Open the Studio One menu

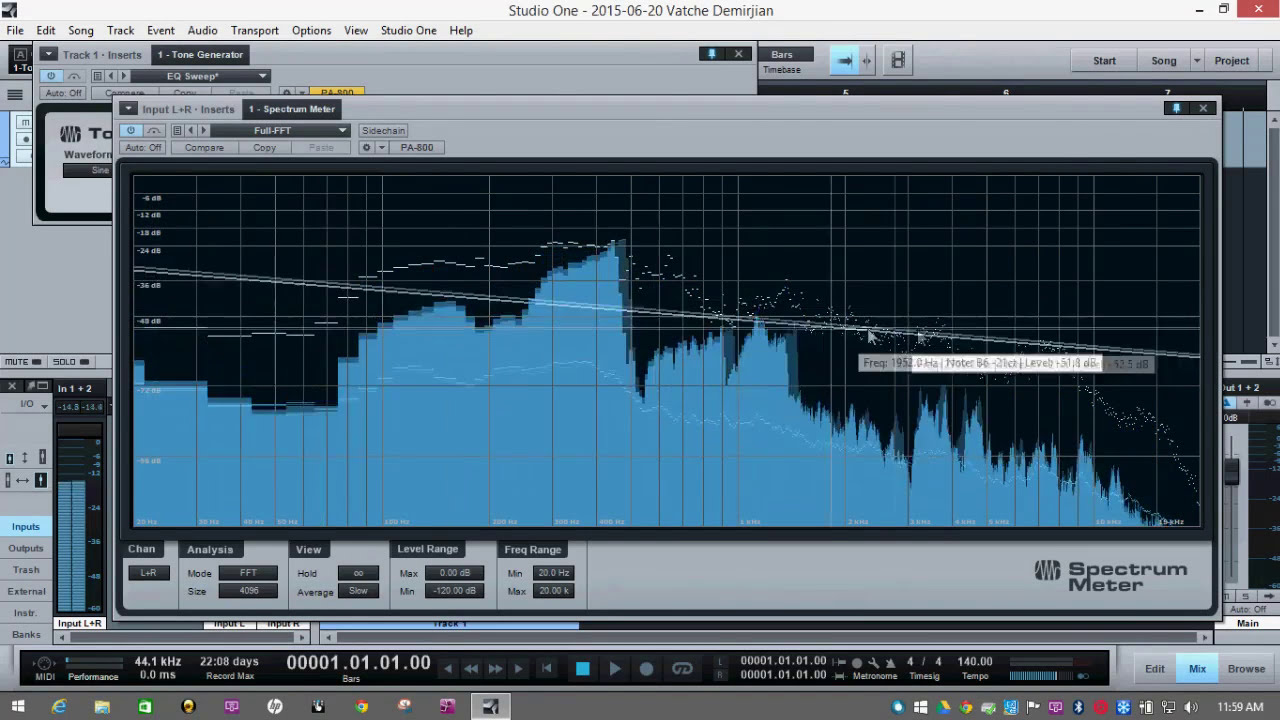[408, 30]
